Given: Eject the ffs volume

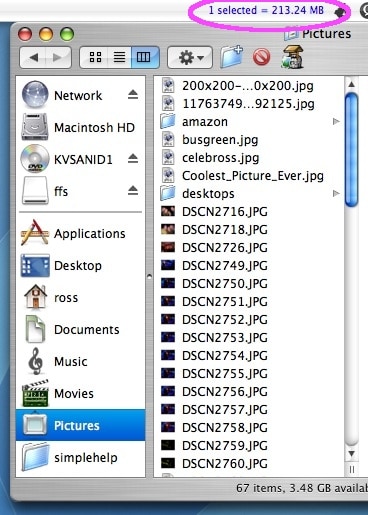Looking at the screenshot, I should pos(133,191).
